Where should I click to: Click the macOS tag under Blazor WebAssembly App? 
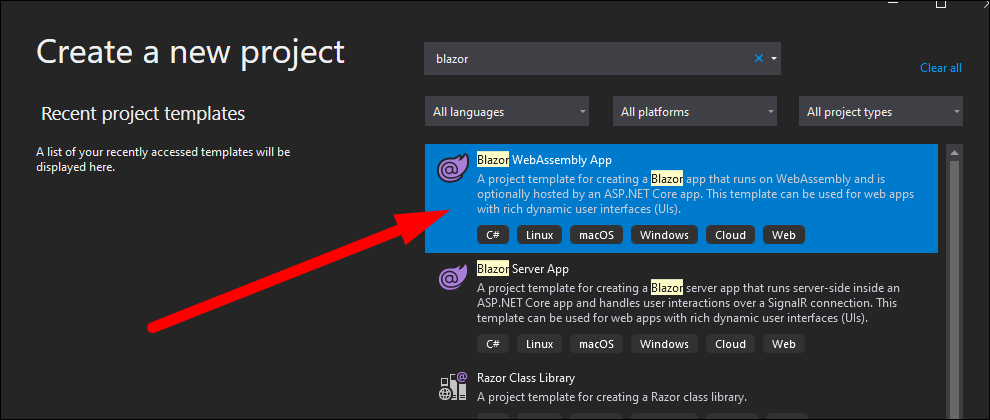tap(596, 235)
